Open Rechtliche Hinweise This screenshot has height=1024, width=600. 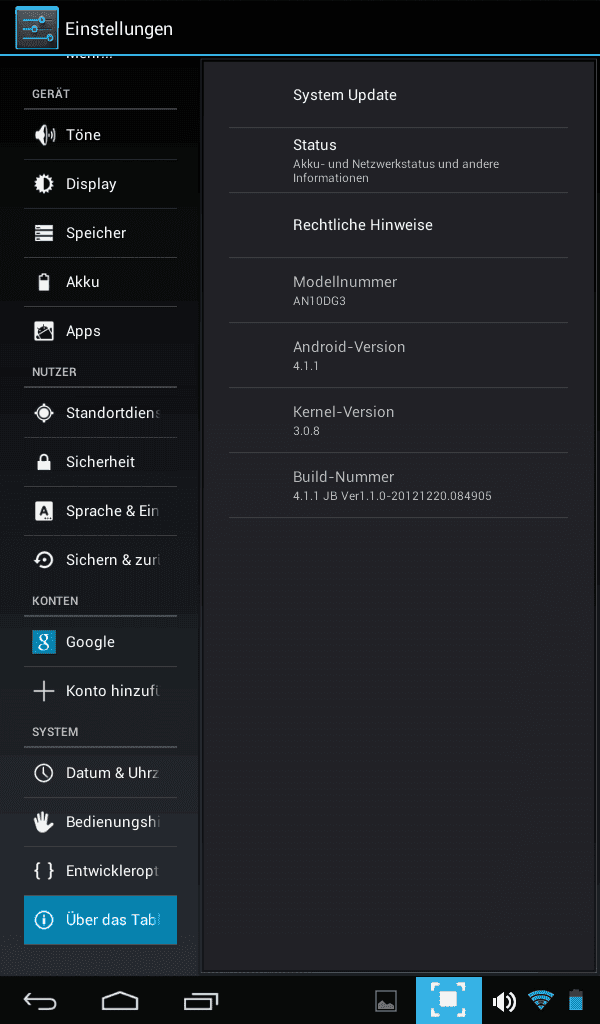(398, 225)
